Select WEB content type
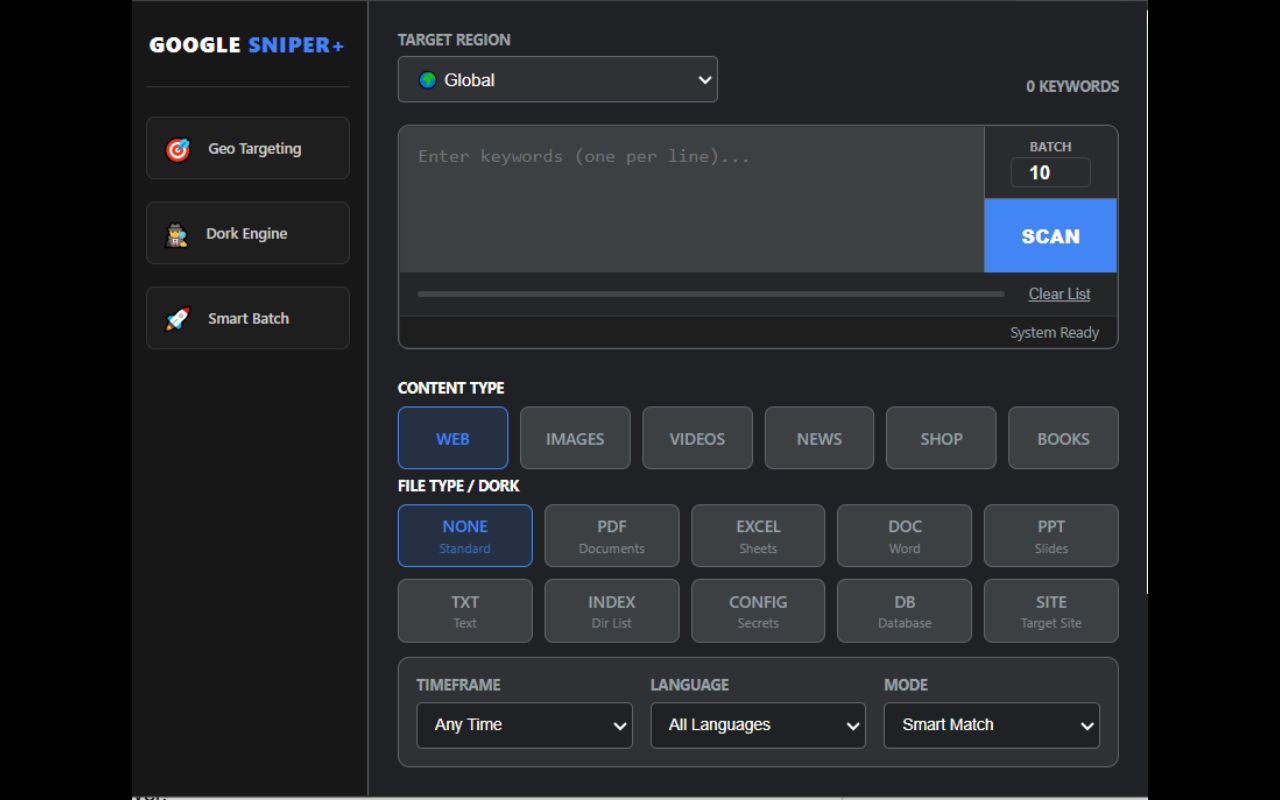Image resolution: width=1280 pixels, height=800 pixels. (453, 438)
